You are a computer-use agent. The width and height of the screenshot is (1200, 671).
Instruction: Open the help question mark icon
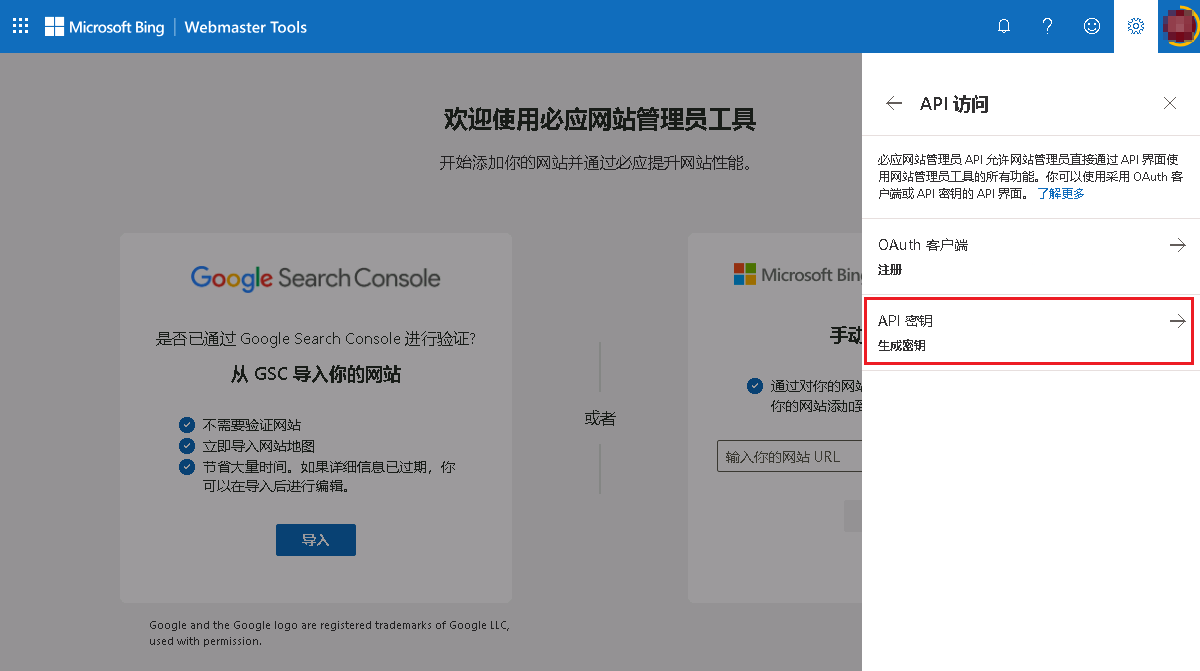click(x=1048, y=27)
